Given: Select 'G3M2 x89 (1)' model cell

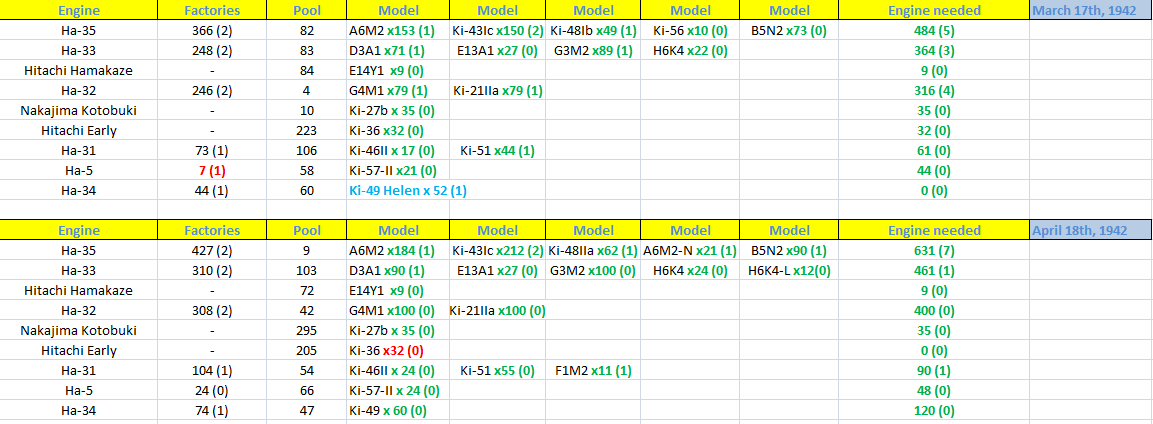Looking at the screenshot, I should (x=593, y=51).
